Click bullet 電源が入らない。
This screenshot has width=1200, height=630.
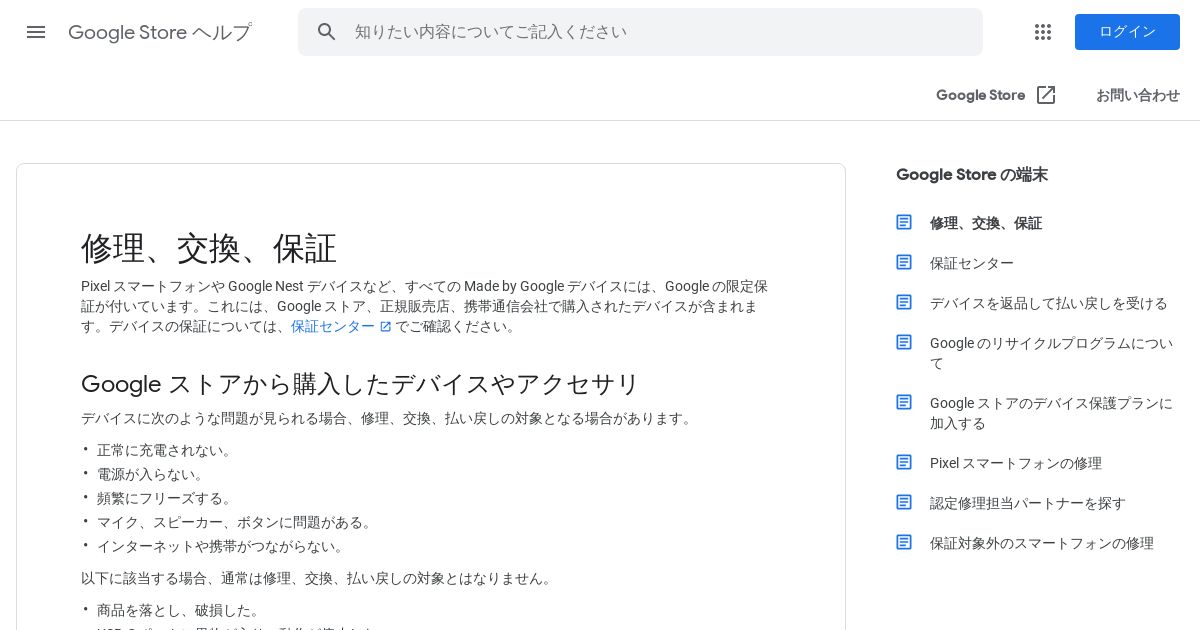151,475
